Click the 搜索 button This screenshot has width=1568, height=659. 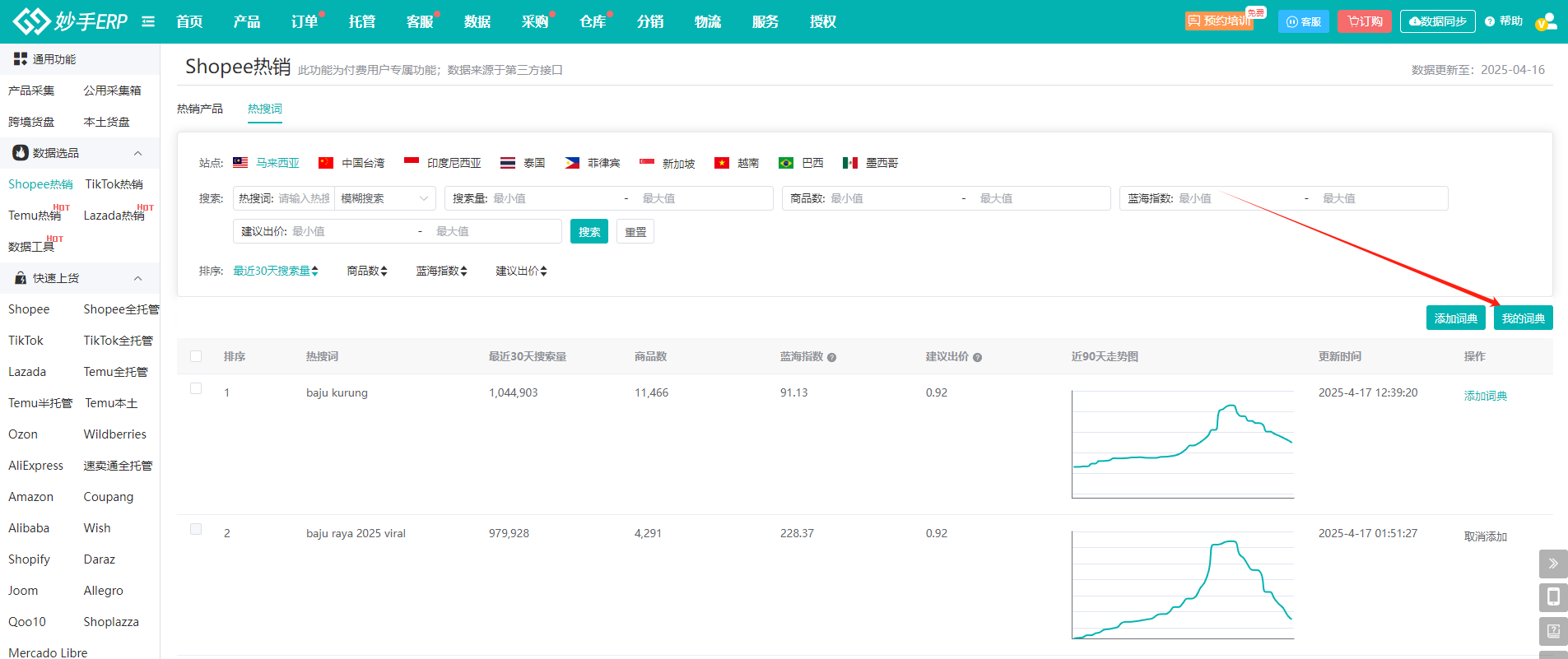point(589,231)
